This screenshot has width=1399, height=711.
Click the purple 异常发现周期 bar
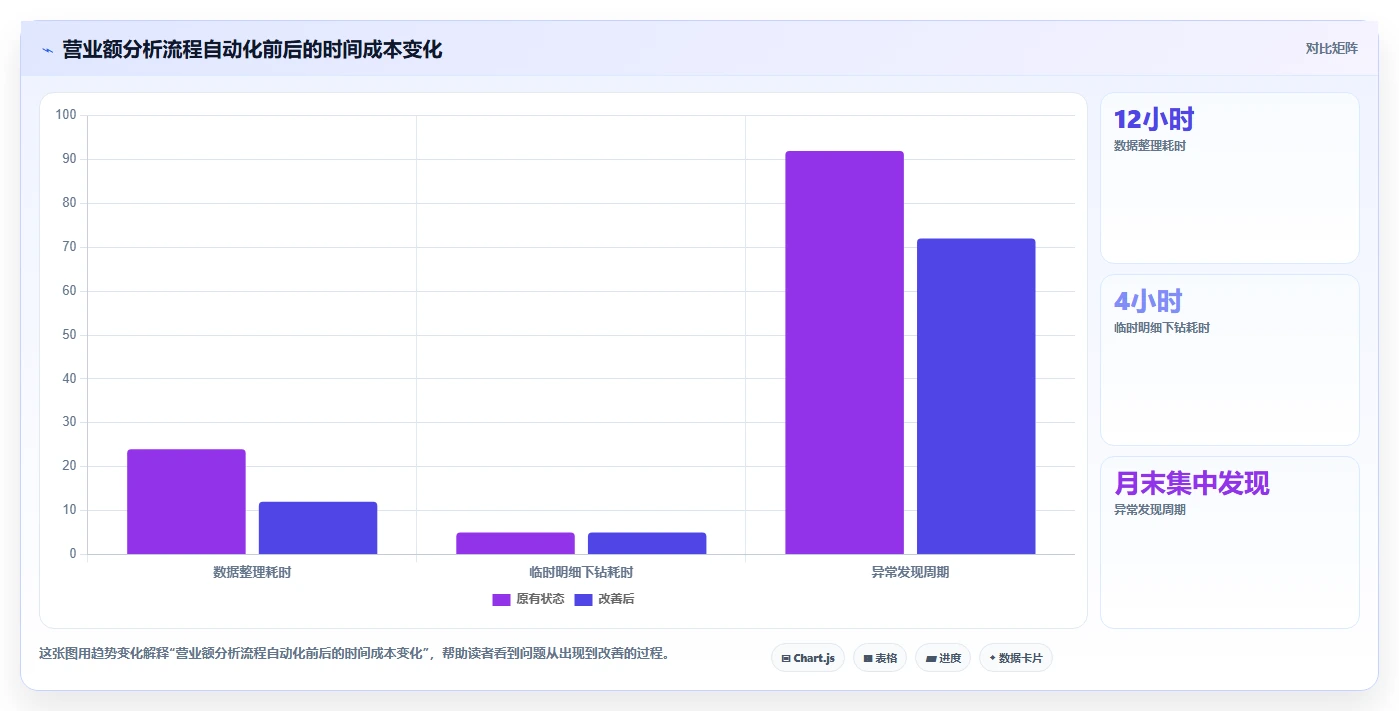[x=844, y=352]
